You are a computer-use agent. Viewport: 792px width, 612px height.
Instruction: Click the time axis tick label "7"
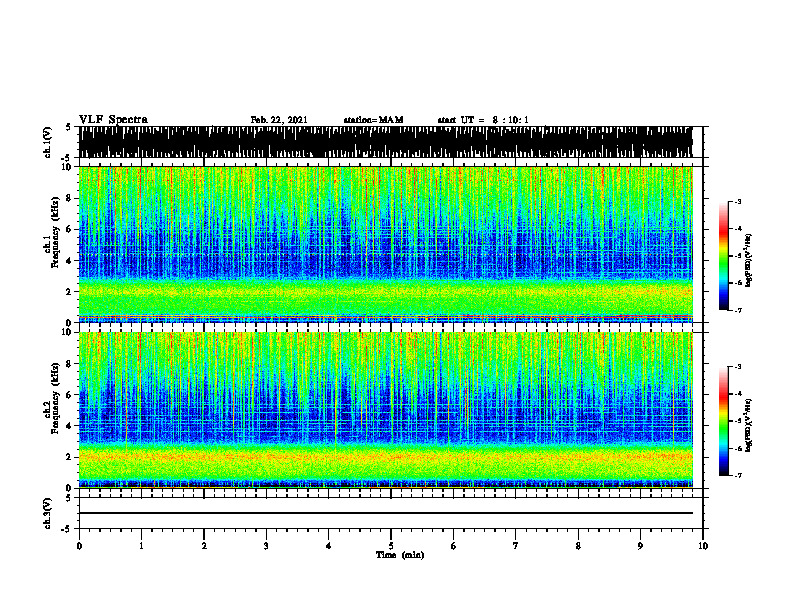tap(516, 546)
